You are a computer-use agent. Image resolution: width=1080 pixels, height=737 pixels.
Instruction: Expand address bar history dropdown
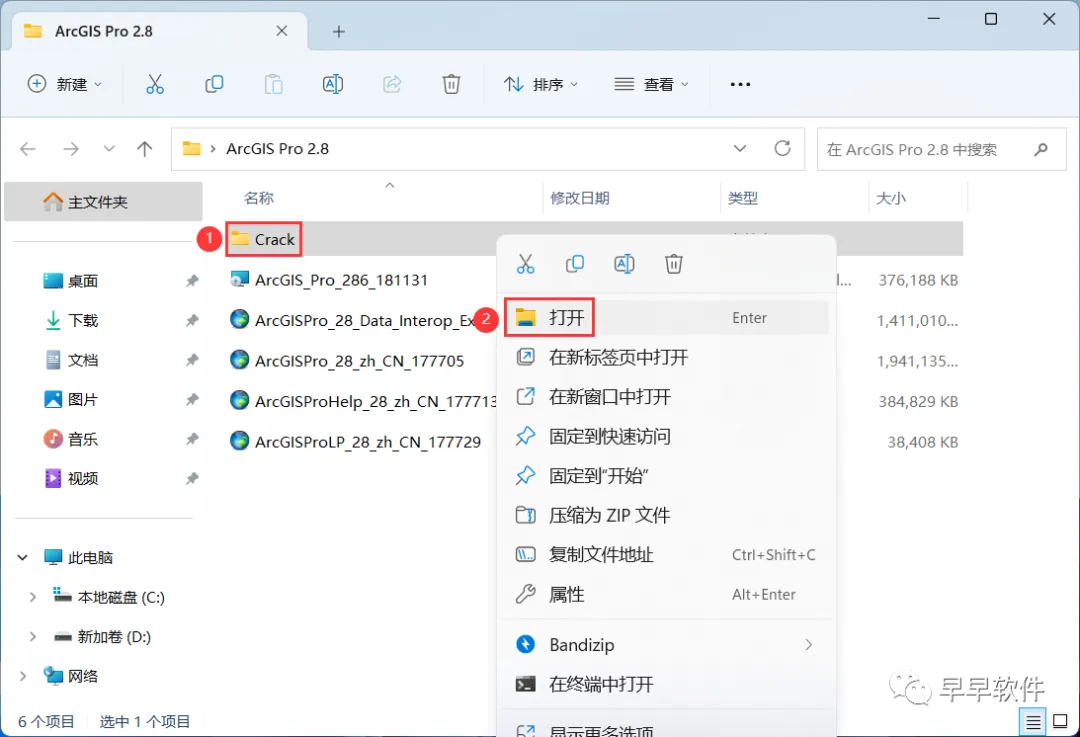[x=740, y=148]
